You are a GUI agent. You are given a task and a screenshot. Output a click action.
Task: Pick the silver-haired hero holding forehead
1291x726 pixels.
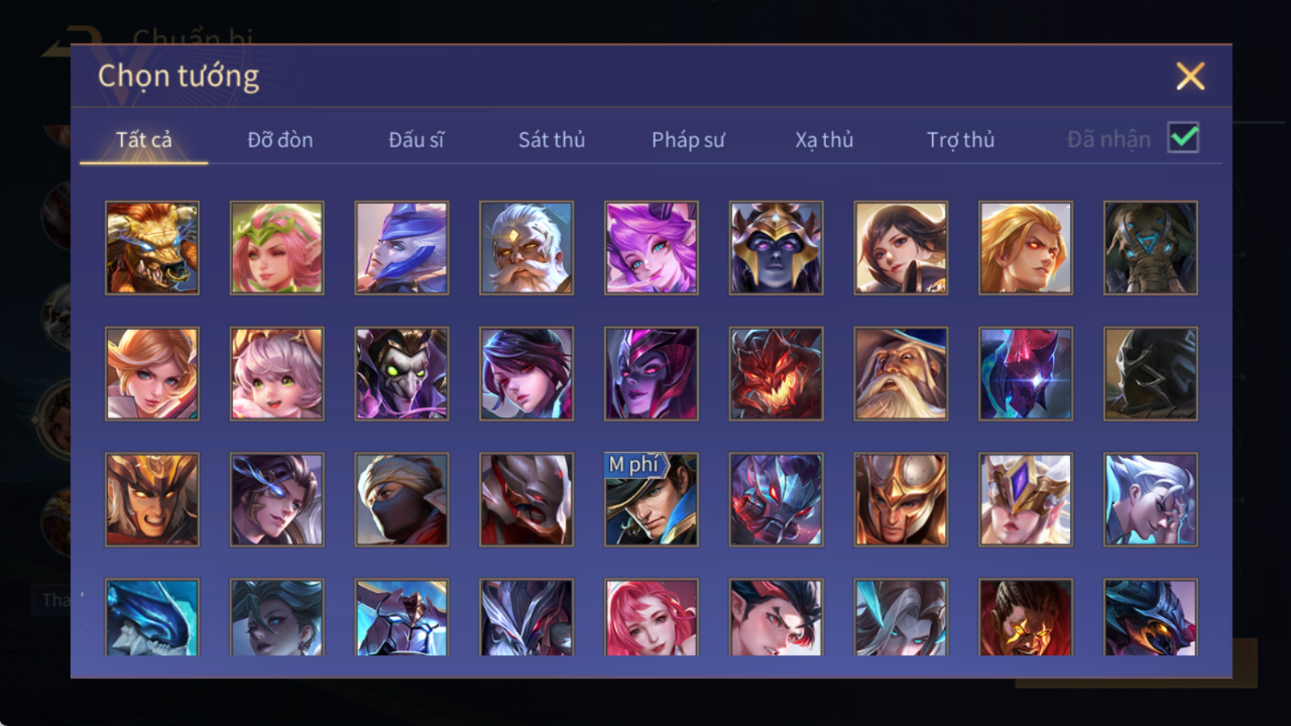click(1150, 500)
